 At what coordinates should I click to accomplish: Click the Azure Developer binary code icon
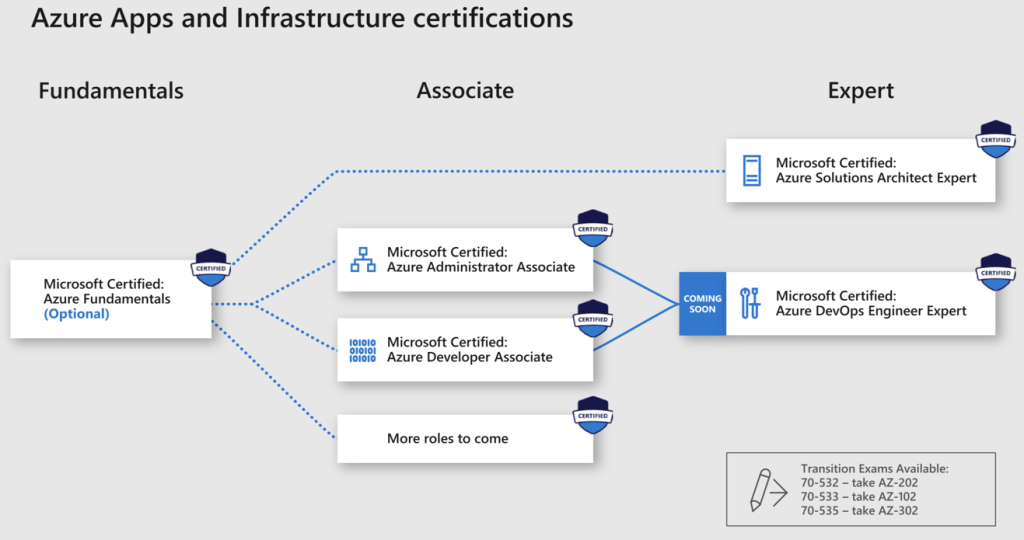(x=362, y=350)
